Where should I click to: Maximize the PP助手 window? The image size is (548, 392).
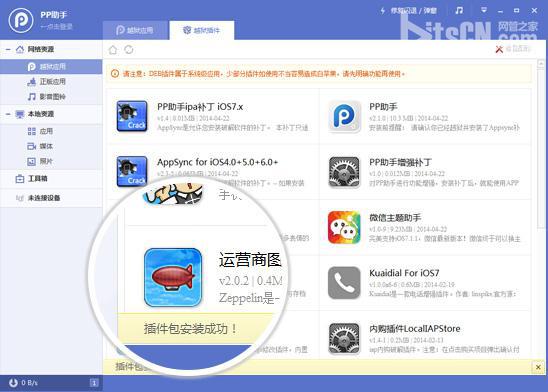517,10
